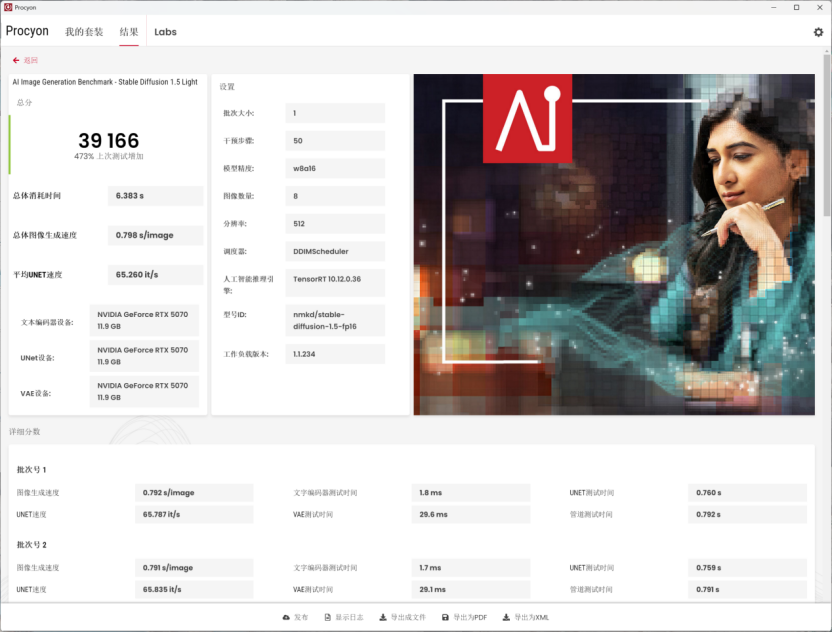Select the 结果 tab
832x632 pixels.
coord(129,32)
